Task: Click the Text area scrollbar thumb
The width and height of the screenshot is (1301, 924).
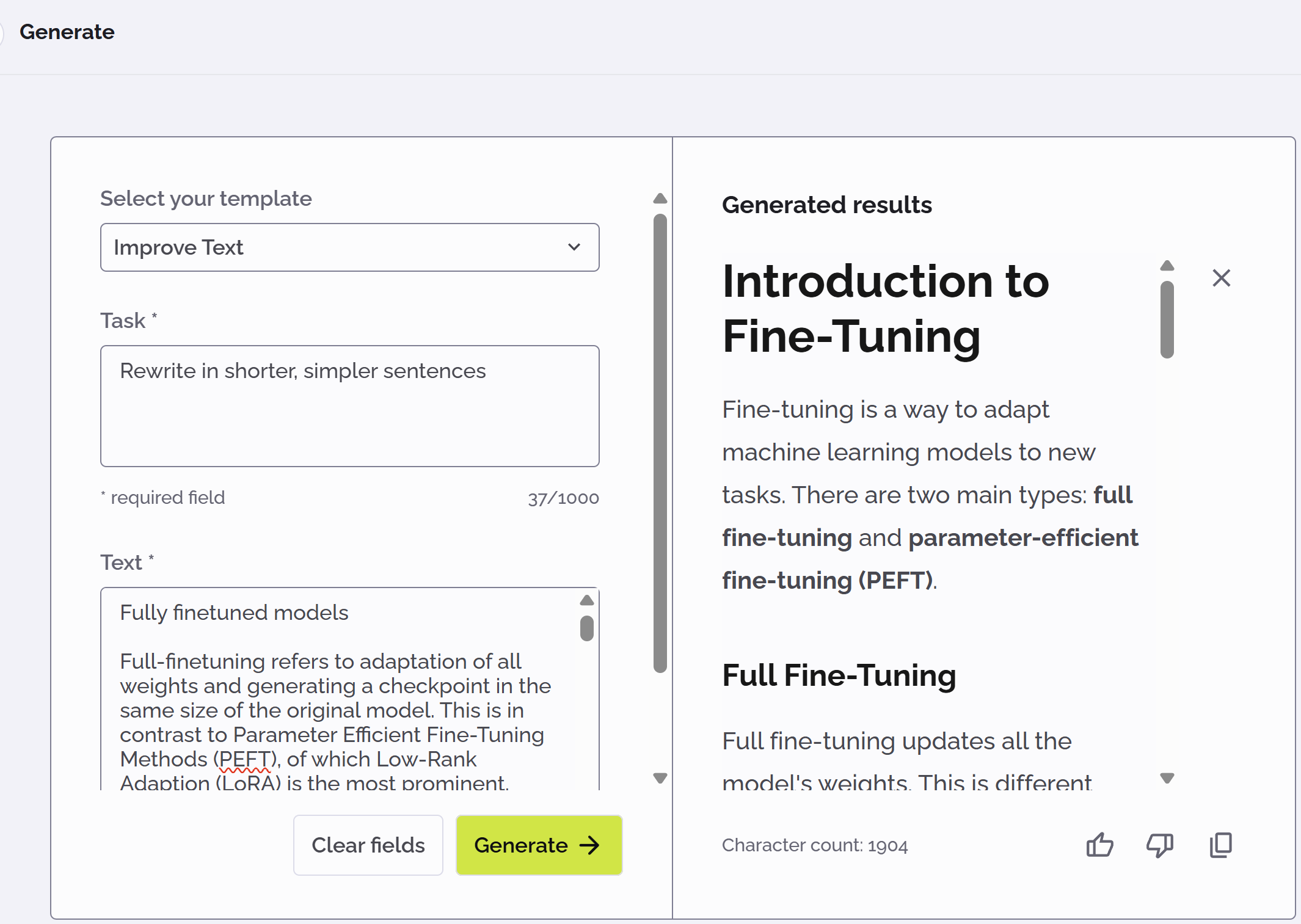Action: click(587, 628)
